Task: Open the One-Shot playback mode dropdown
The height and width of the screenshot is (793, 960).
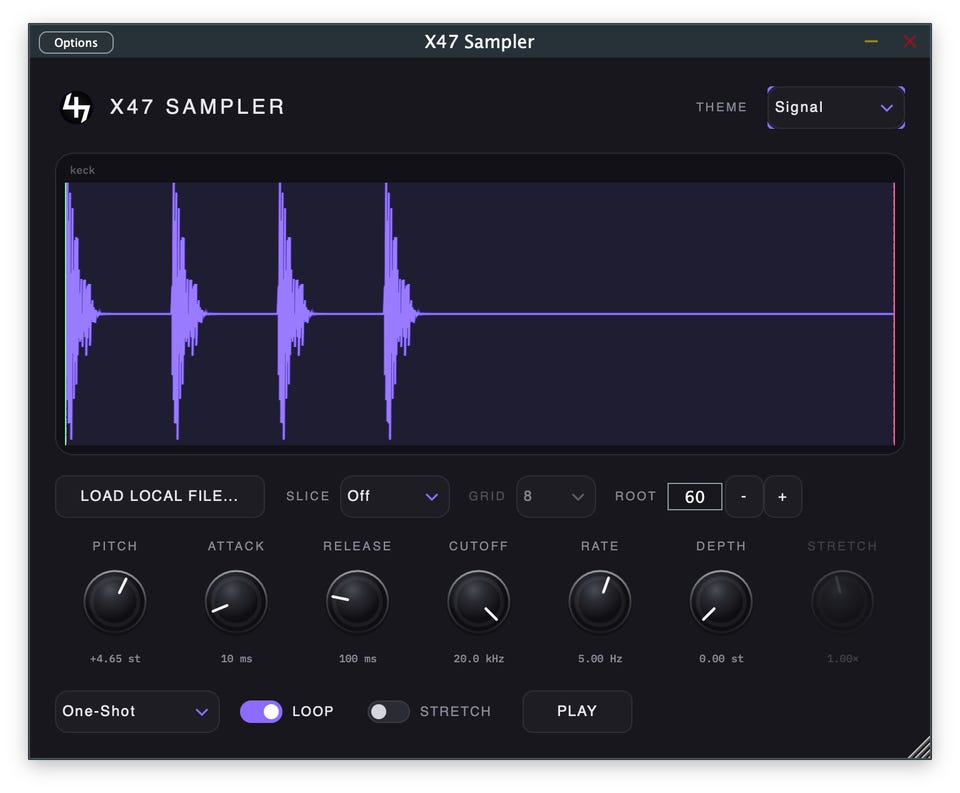Action: (137, 712)
